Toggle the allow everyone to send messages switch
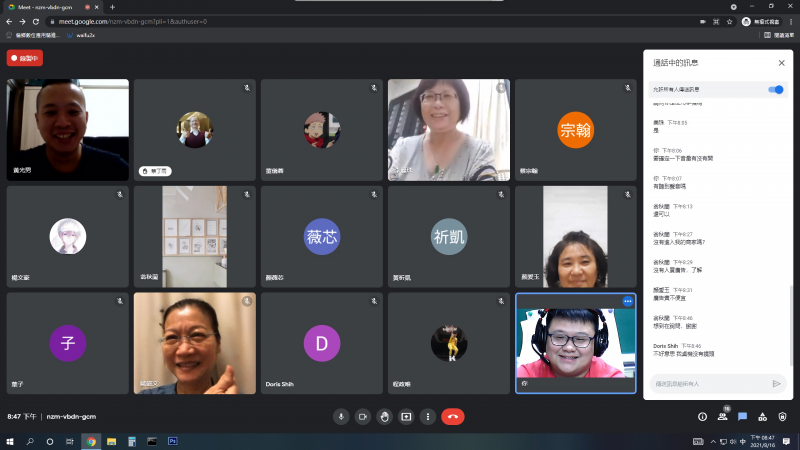 click(x=775, y=89)
